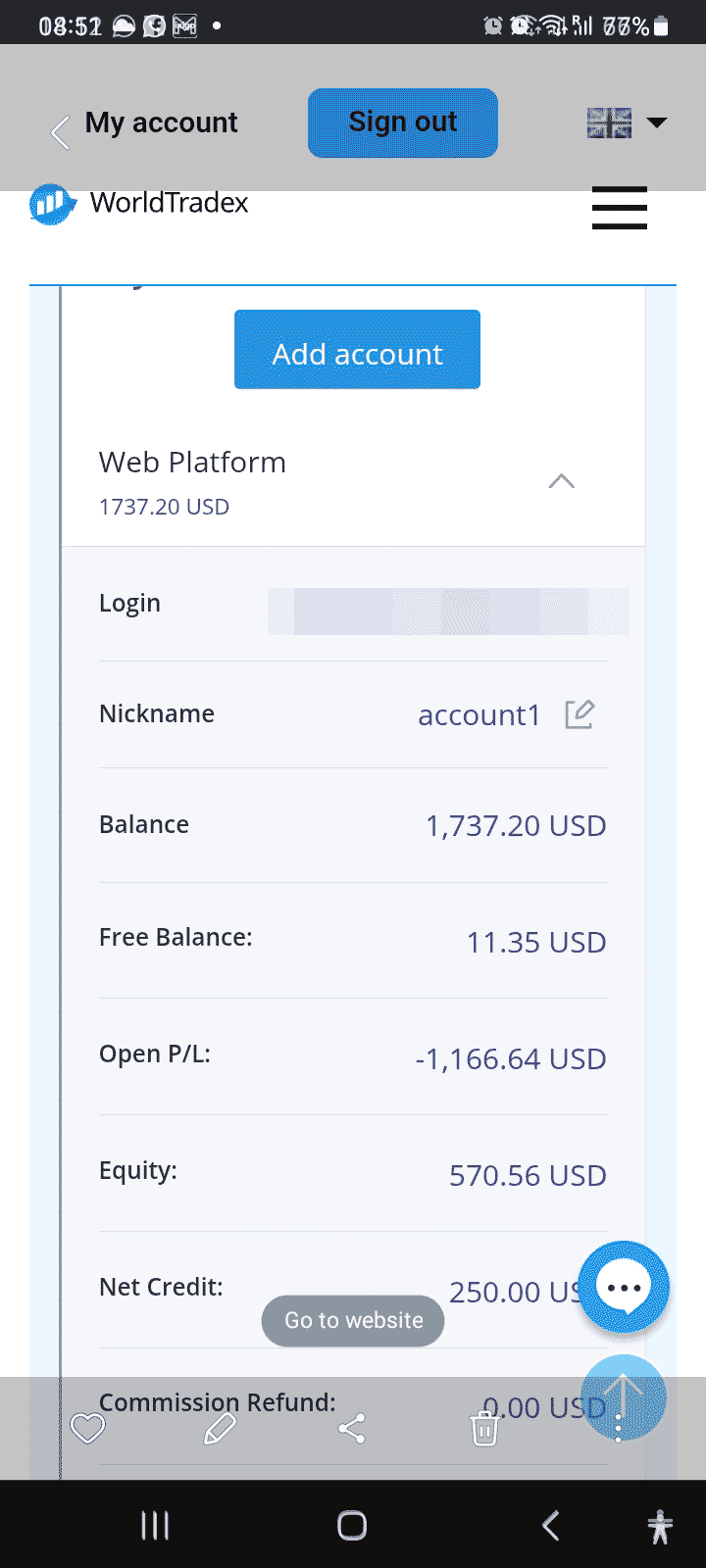Tap the pencil edit icon in bottom toolbar
706x1568 pixels.
click(220, 1429)
